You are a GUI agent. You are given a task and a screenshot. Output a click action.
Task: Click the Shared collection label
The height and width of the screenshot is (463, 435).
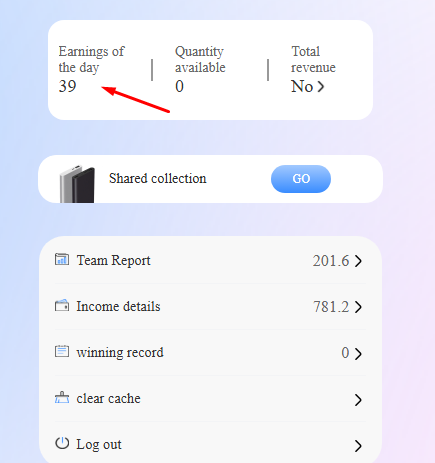click(158, 179)
